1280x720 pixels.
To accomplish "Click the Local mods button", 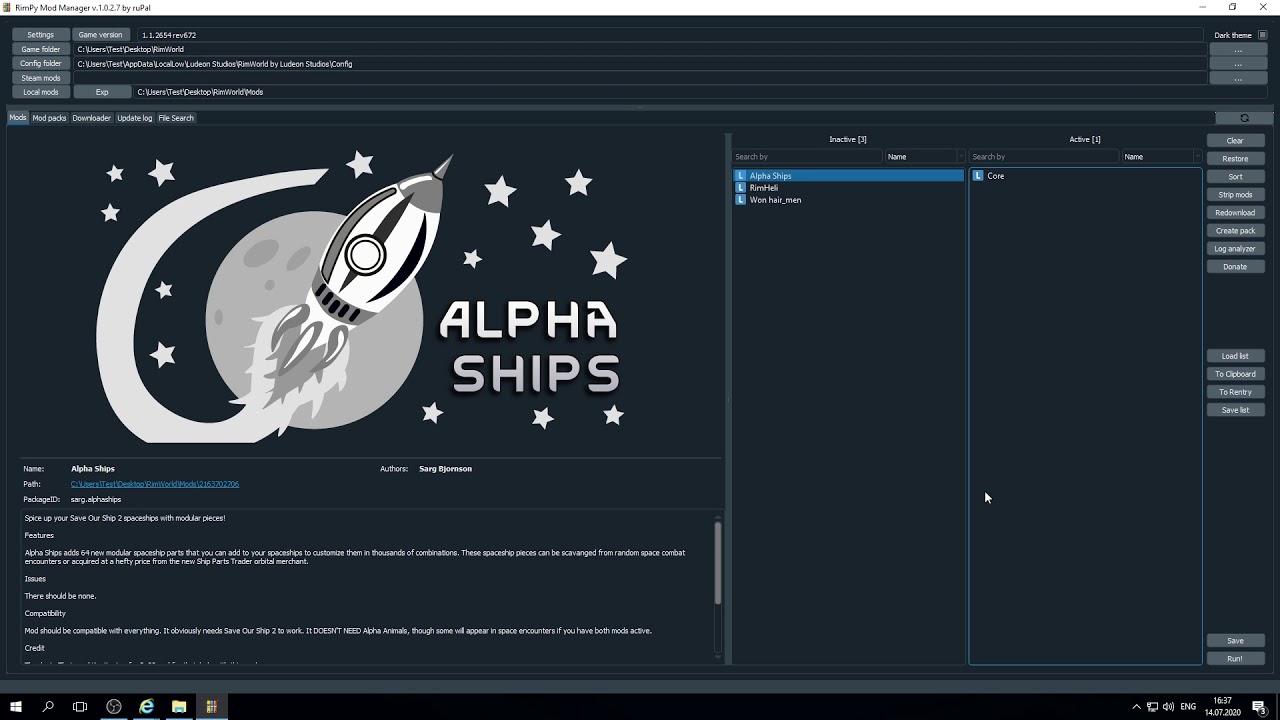I will (x=41, y=92).
